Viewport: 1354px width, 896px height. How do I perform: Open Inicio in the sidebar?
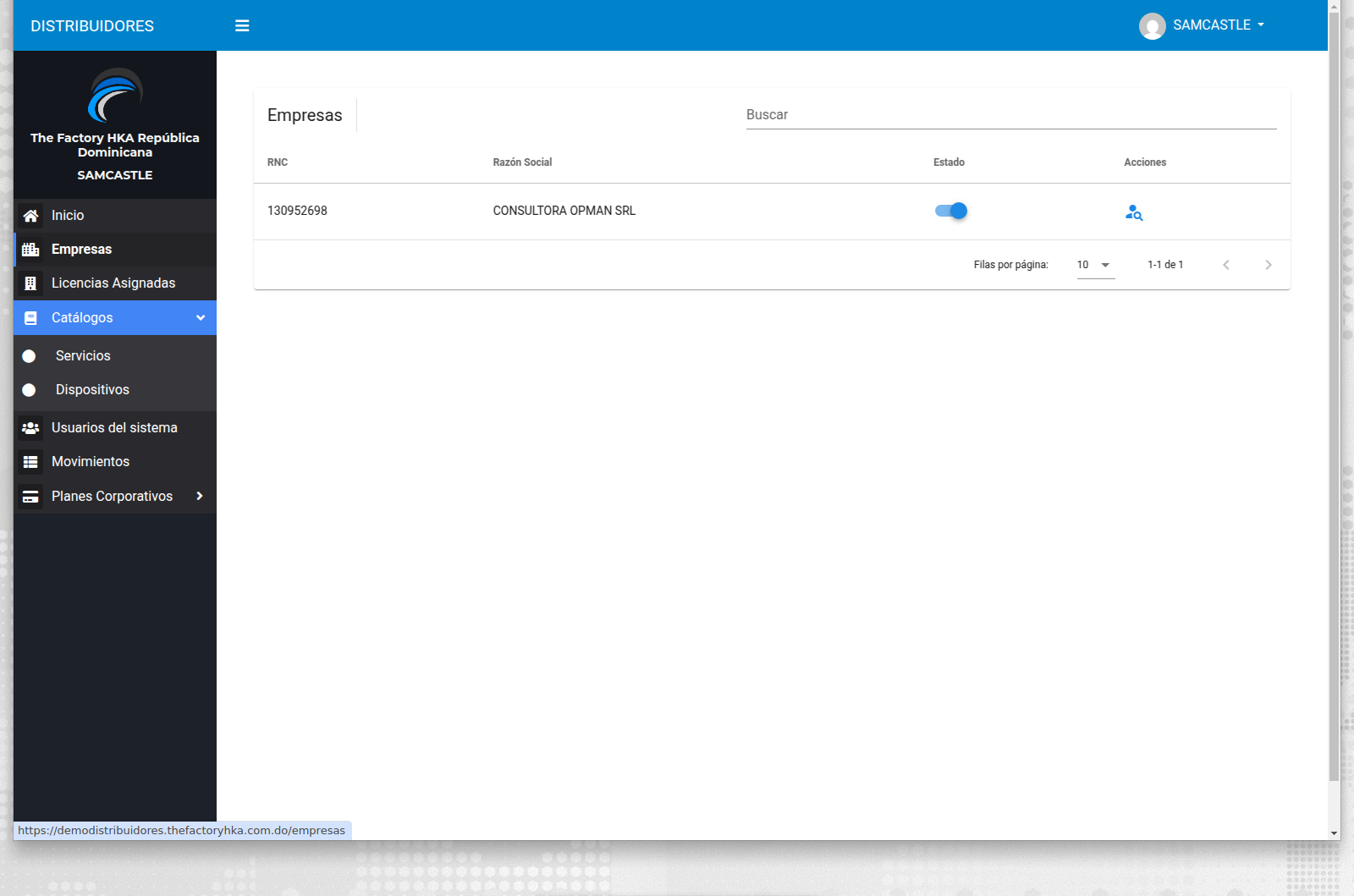(x=115, y=216)
